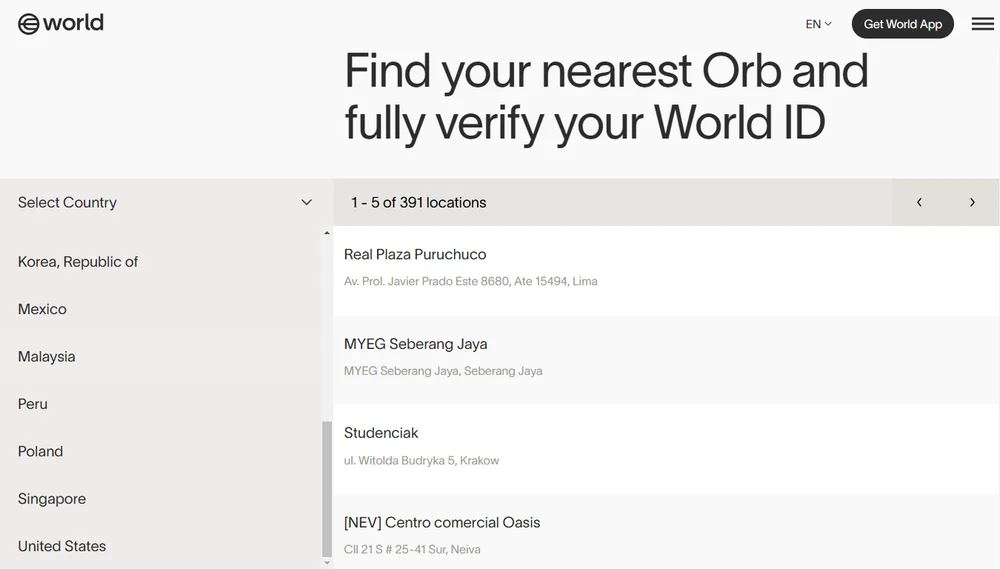Go to previous page of locations

(x=919, y=202)
